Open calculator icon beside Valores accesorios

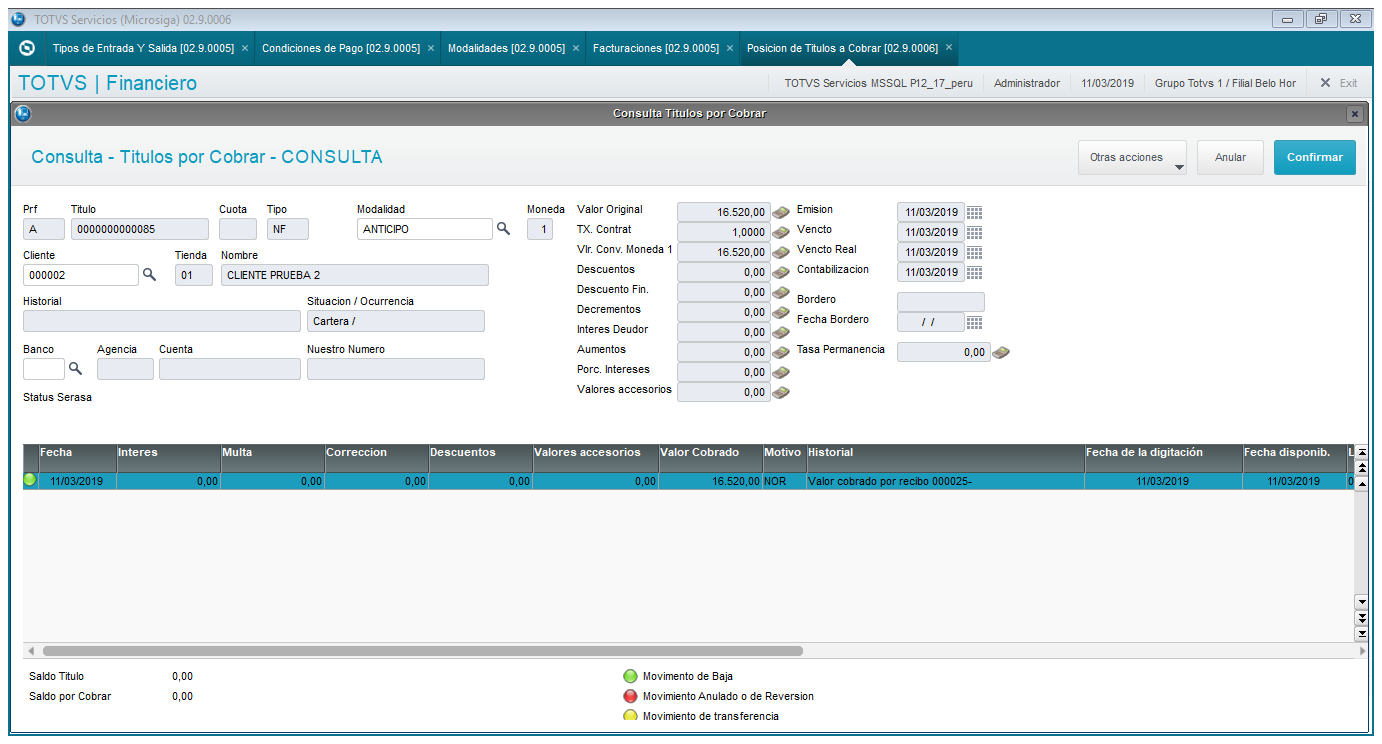(781, 392)
